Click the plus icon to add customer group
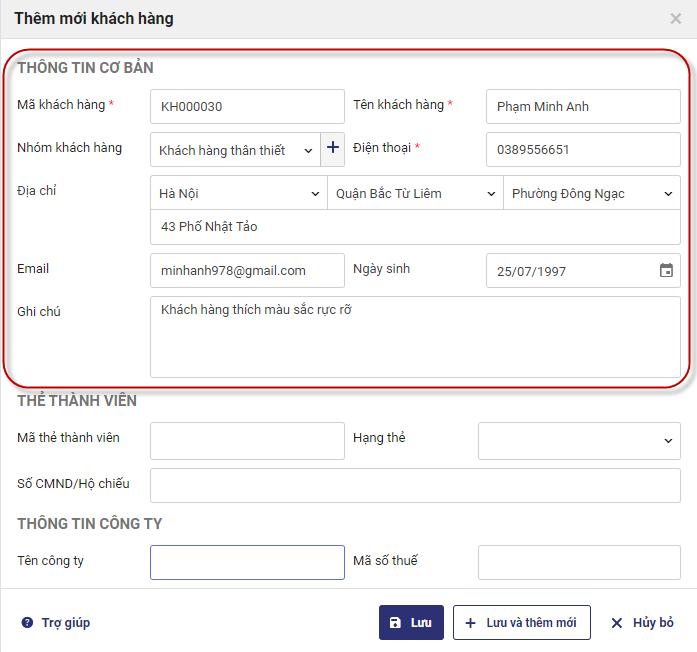This screenshot has height=652, width=697. [333, 149]
